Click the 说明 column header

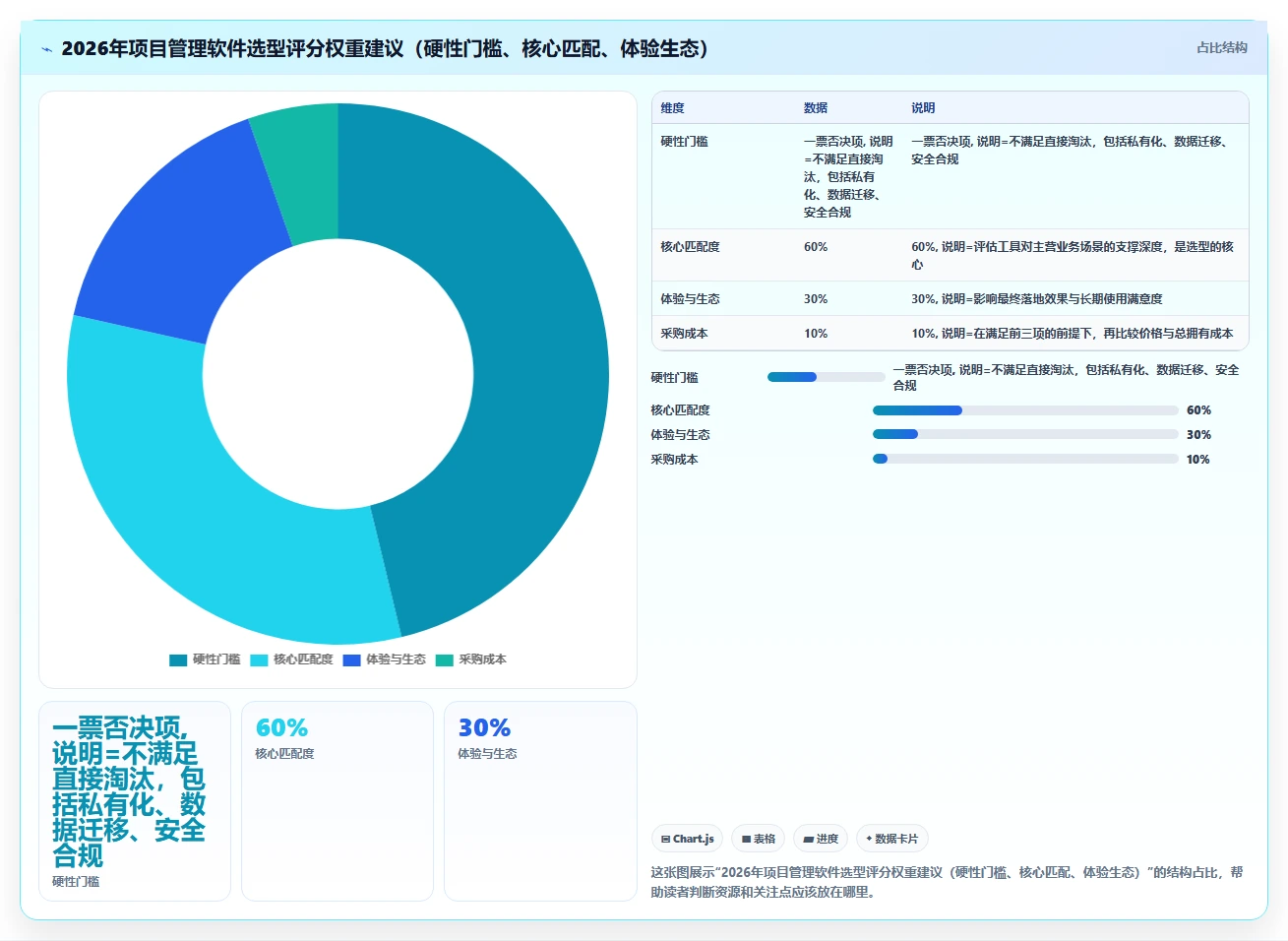pyautogui.click(x=923, y=108)
